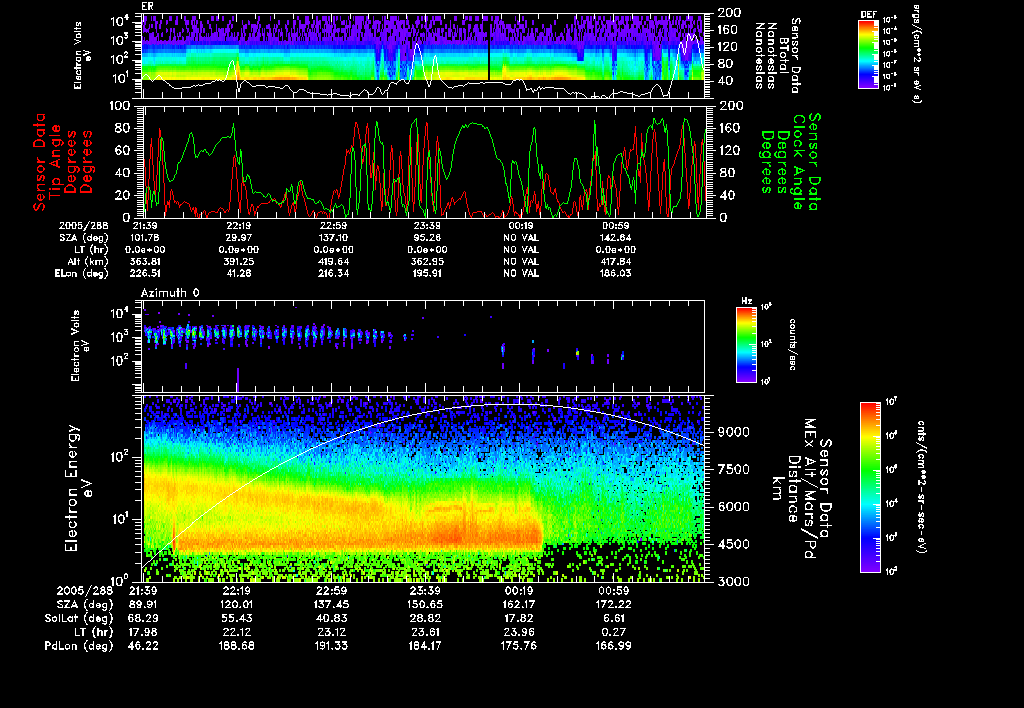Viewport: 1024px width, 708px height.
Task: Click the altitude value 417.84
Action: pos(615,261)
